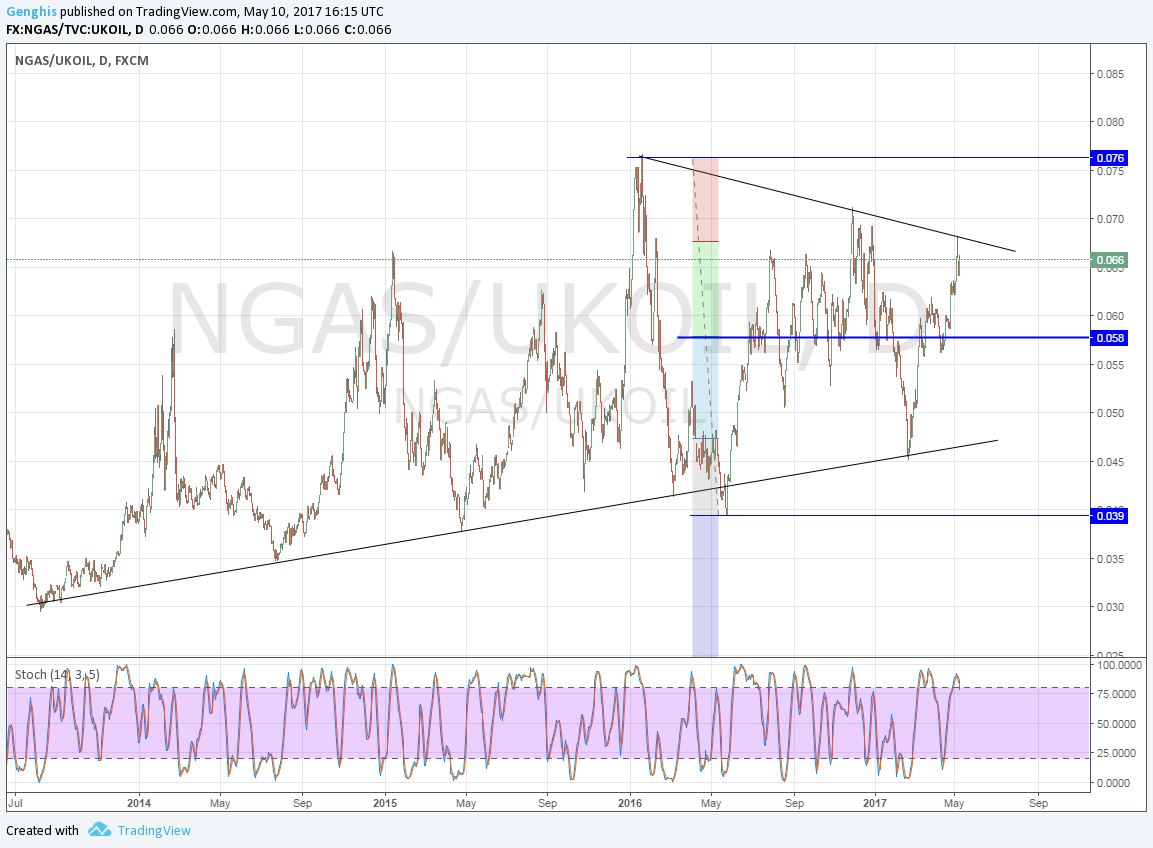Select the 0.066 current price label
The image size is (1153, 848).
pyautogui.click(x=1109, y=260)
